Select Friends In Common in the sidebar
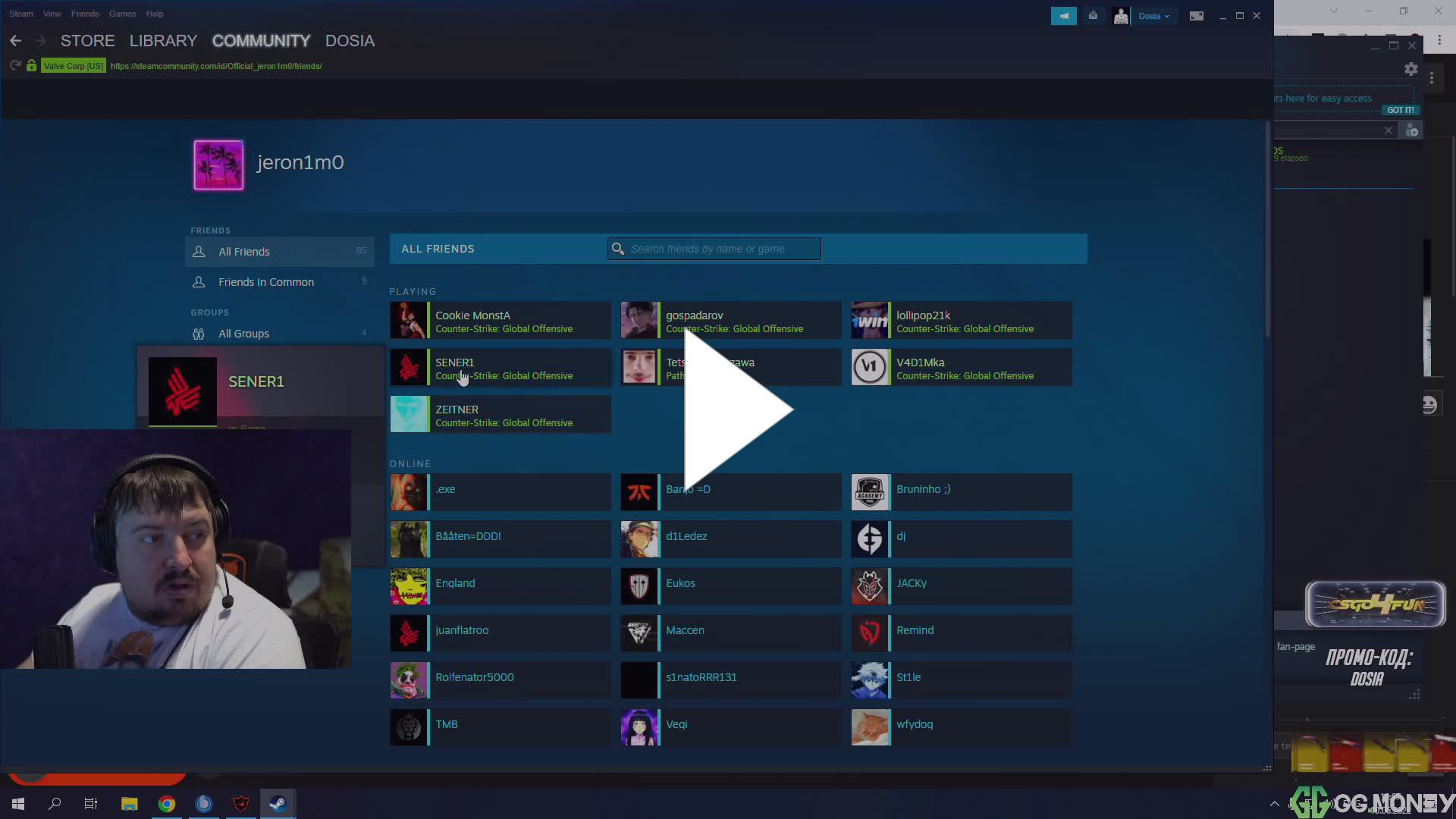 pyautogui.click(x=266, y=281)
